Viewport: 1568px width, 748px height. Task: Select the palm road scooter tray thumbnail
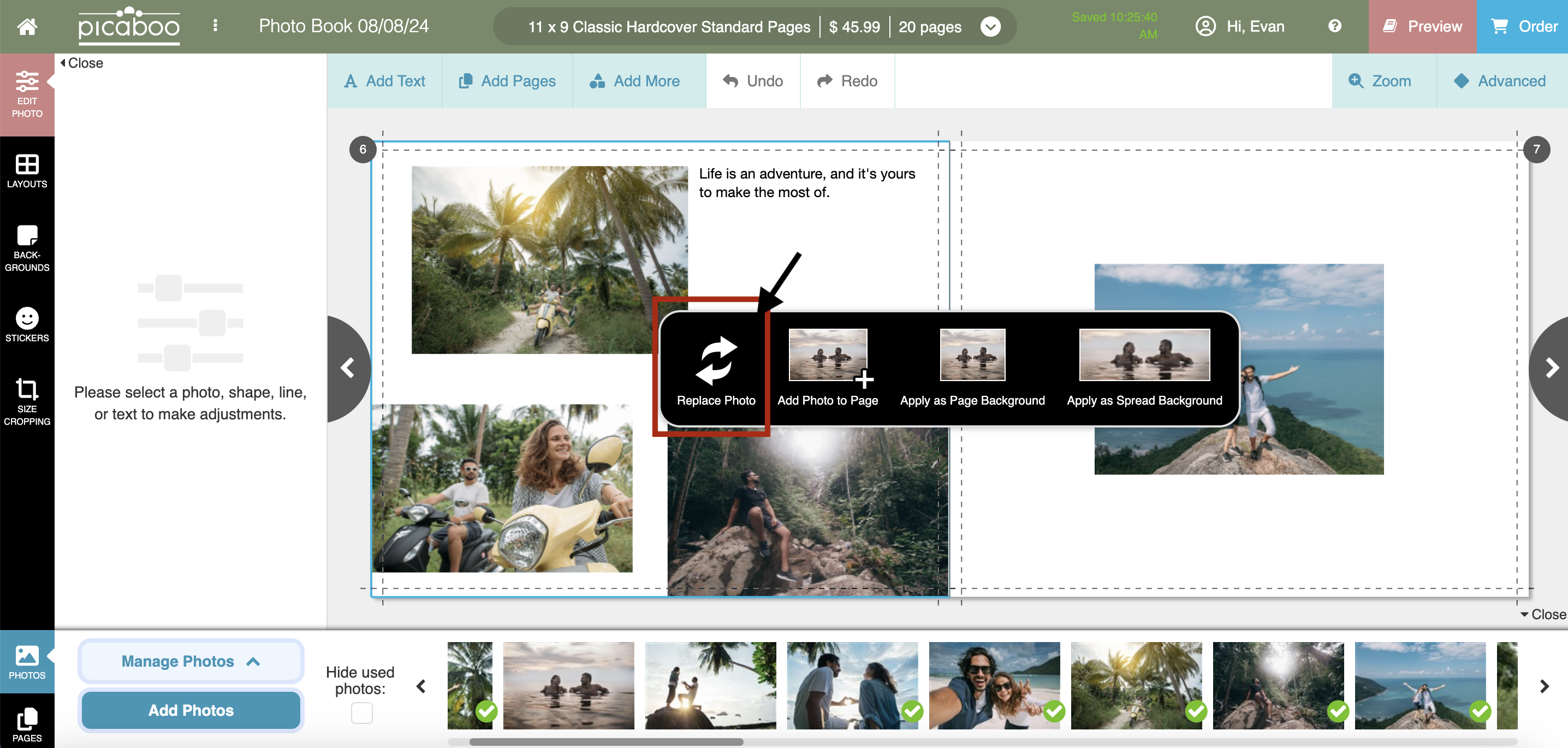pos(1137,685)
